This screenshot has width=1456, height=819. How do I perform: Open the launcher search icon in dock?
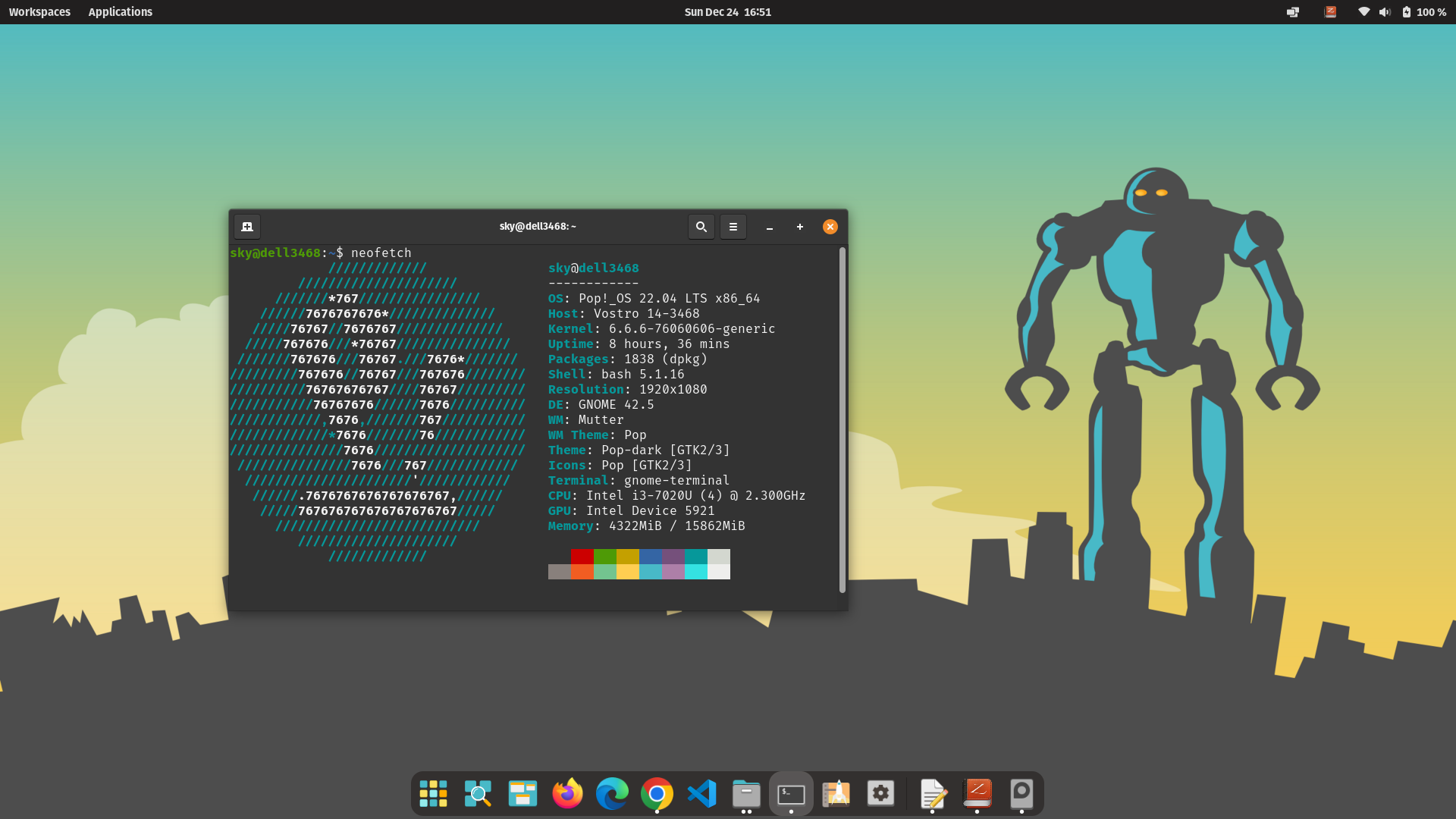[x=478, y=793]
